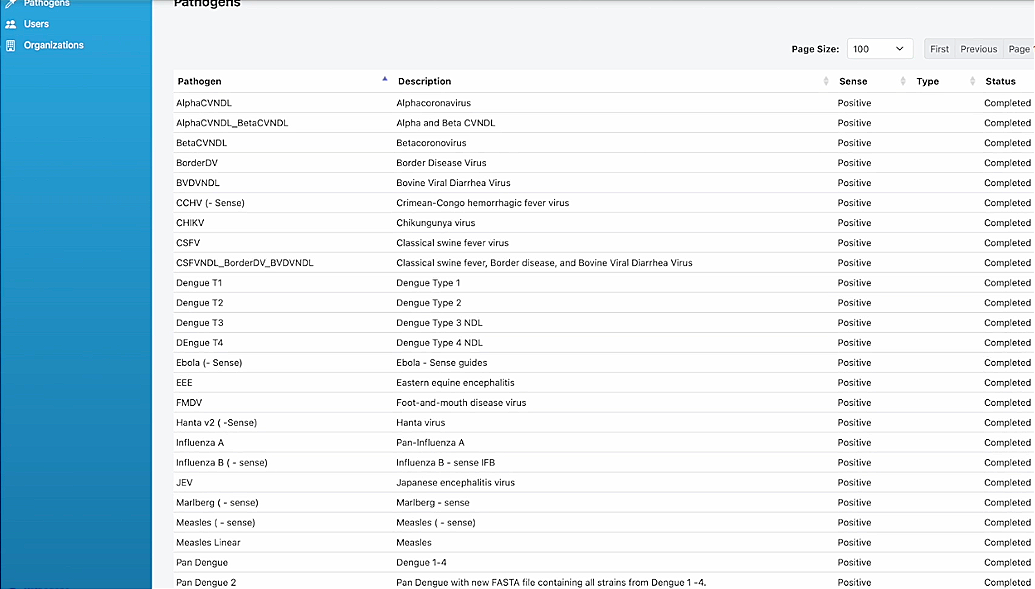Click the sort arrows right of Type header
Viewport: 1035px width, 589px height.
(x=972, y=81)
